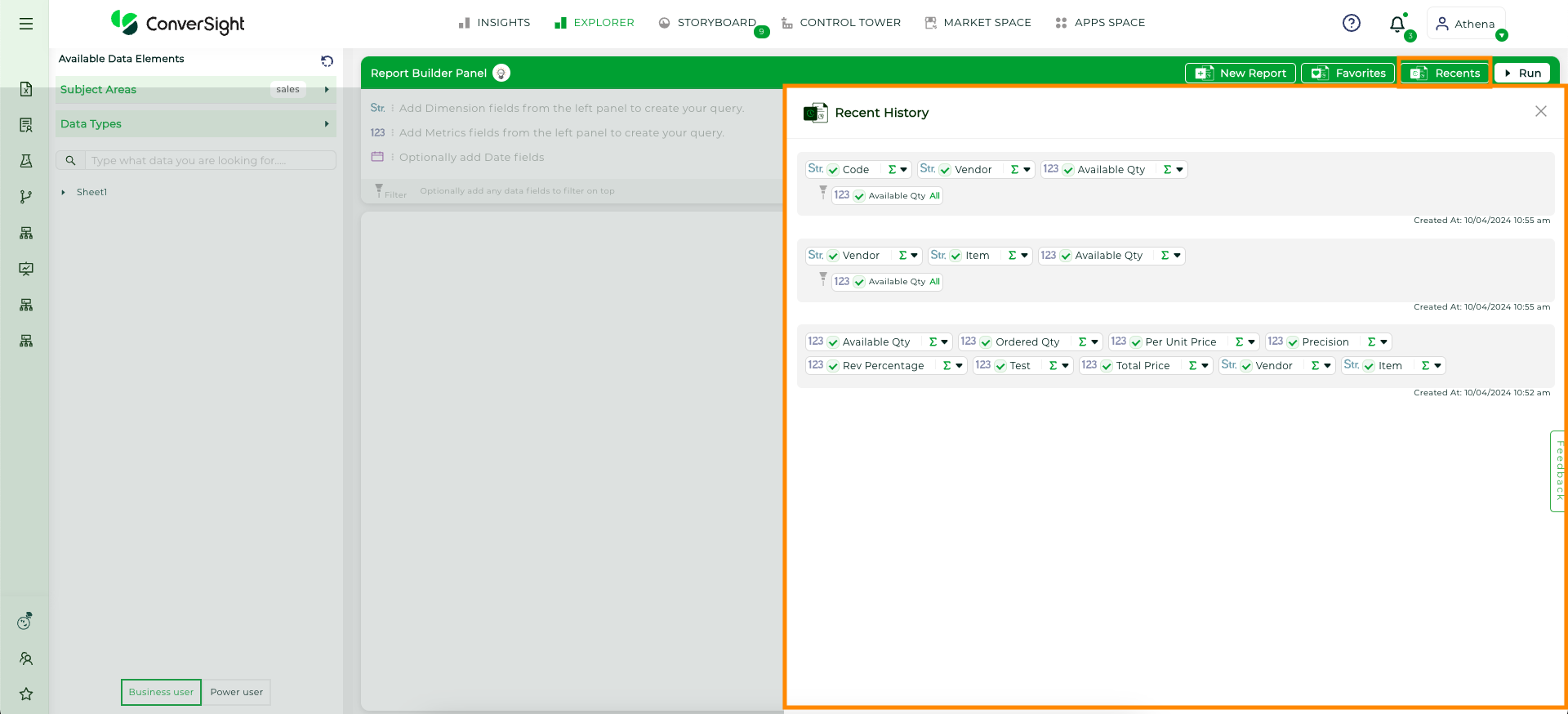The height and width of the screenshot is (714, 1568).
Task: Expand the Sheet1 tree node
Action: 63,192
